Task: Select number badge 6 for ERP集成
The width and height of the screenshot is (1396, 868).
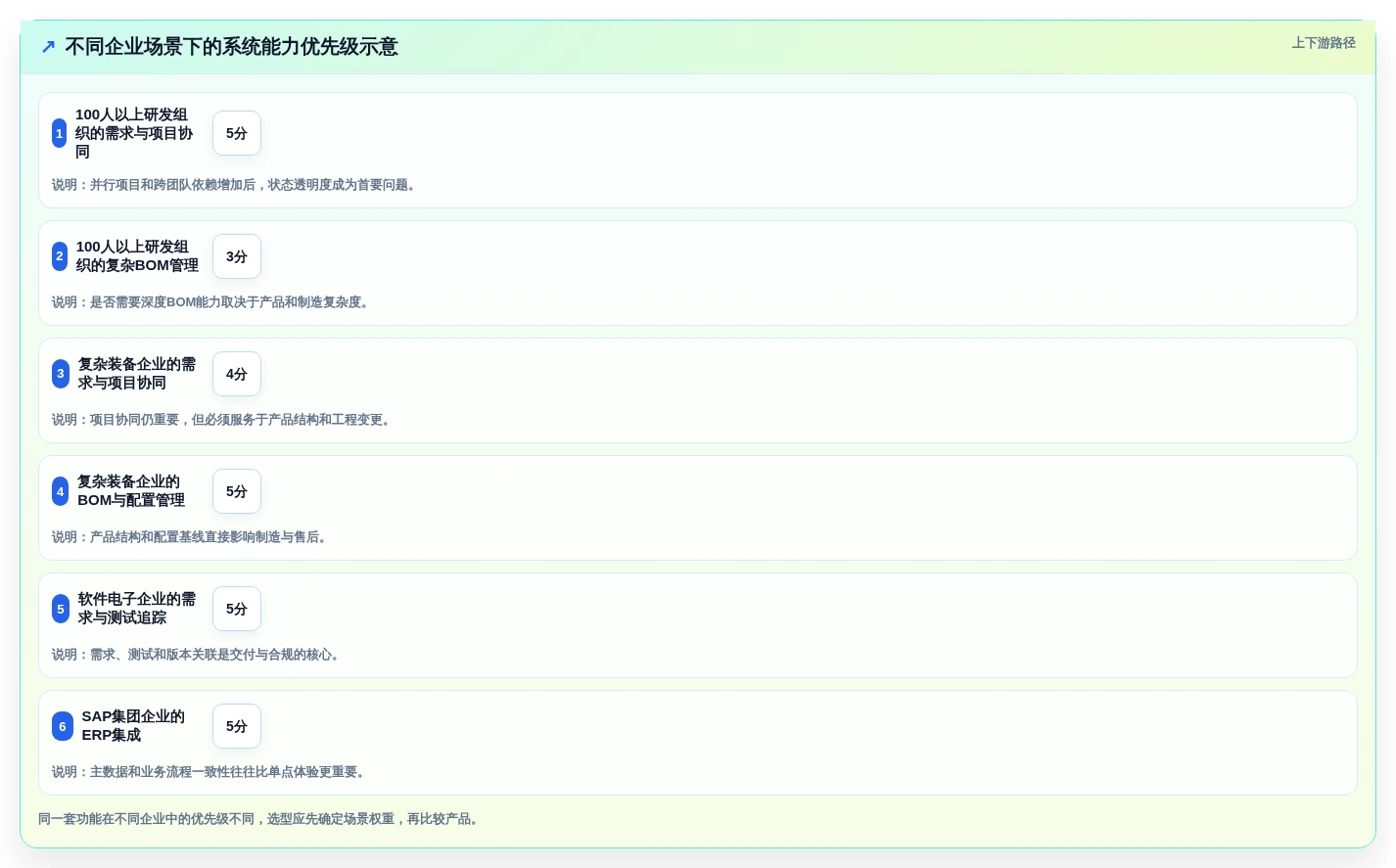Action: [x=63, y=726]
